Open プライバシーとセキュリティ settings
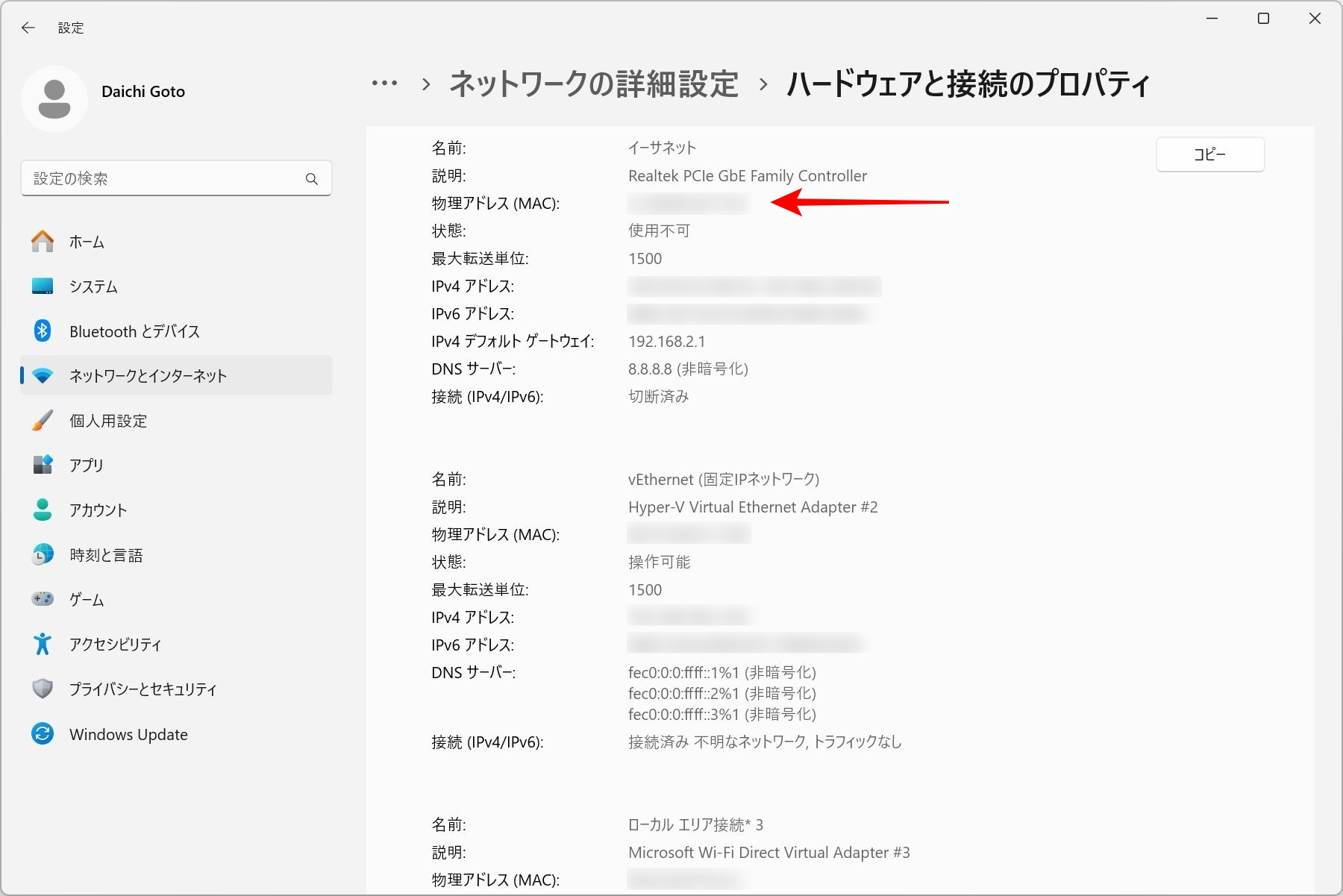Image resolution: width=1343 pixels, height=896 pixels. pos(176,689)
